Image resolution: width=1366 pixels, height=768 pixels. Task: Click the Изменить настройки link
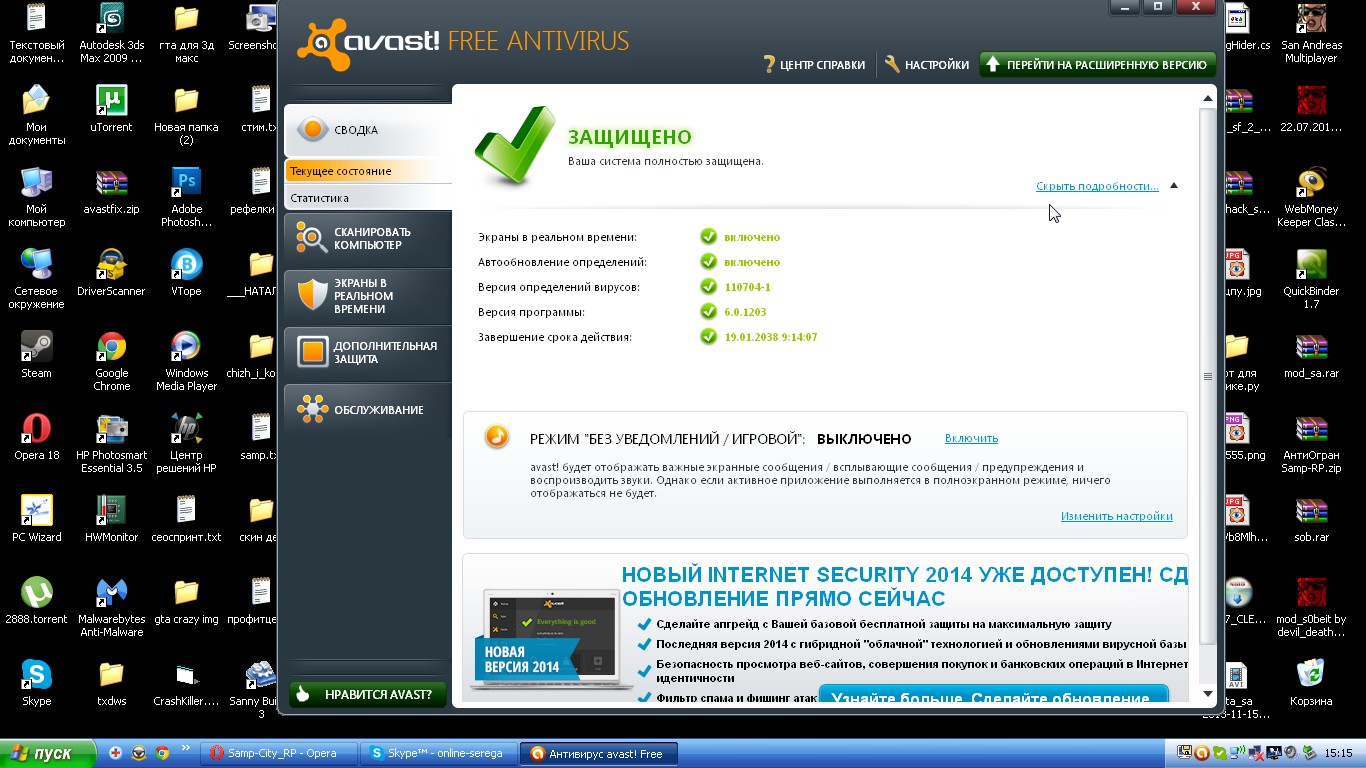(x=1116, y=516)
